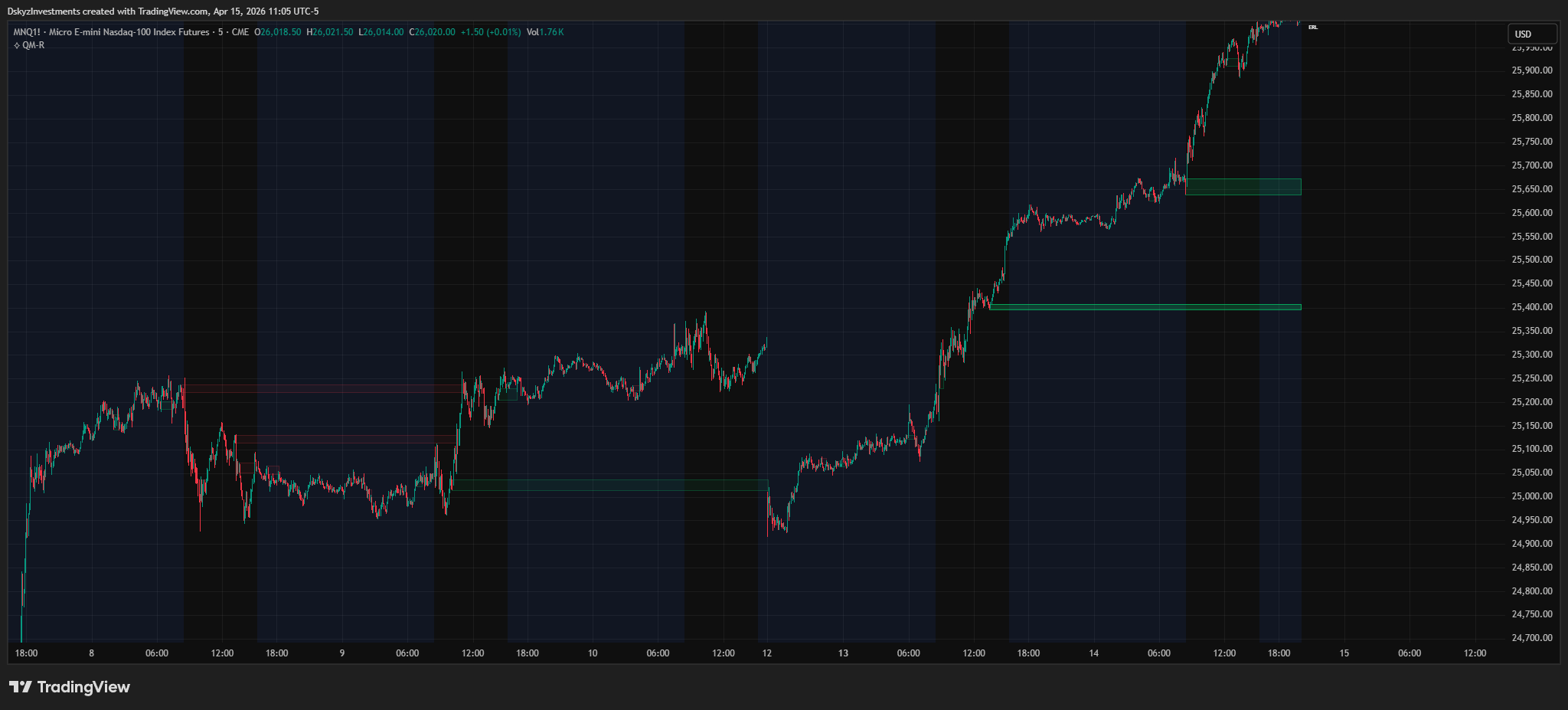This screenshot has height=710, width=1568.
Task: Click the date label 8 on time axis
Action: point(91,653)
